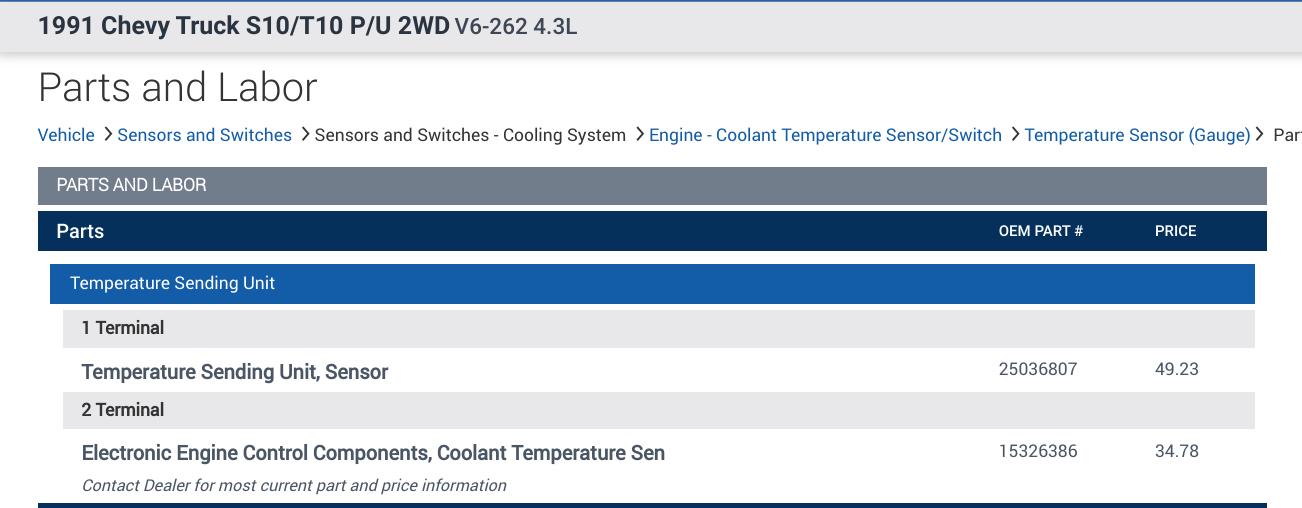Click the PRICE column header
Image resolution: width=1302 pixels, height=508 pixels.
click(x=1175, y=231)
